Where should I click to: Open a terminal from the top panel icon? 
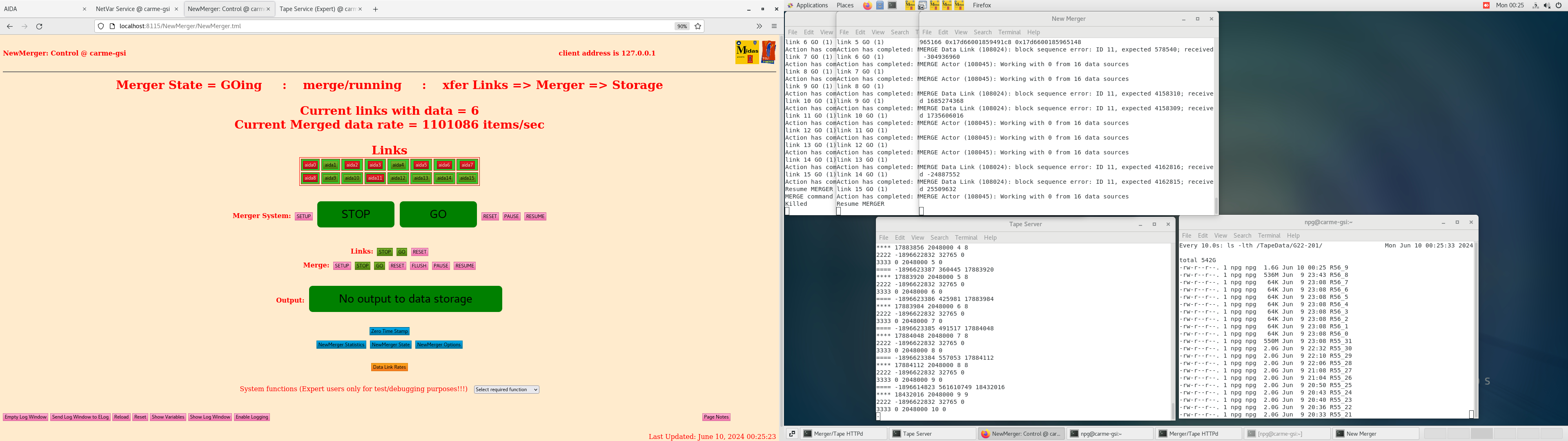coord(892,5)
